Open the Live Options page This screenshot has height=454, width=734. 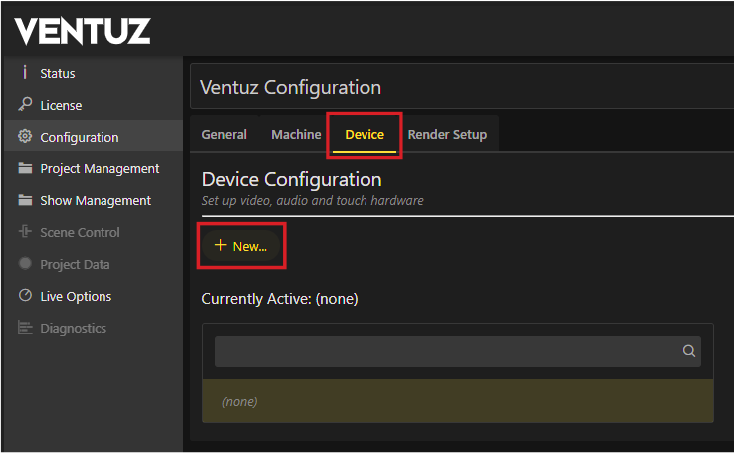[75, 296]
